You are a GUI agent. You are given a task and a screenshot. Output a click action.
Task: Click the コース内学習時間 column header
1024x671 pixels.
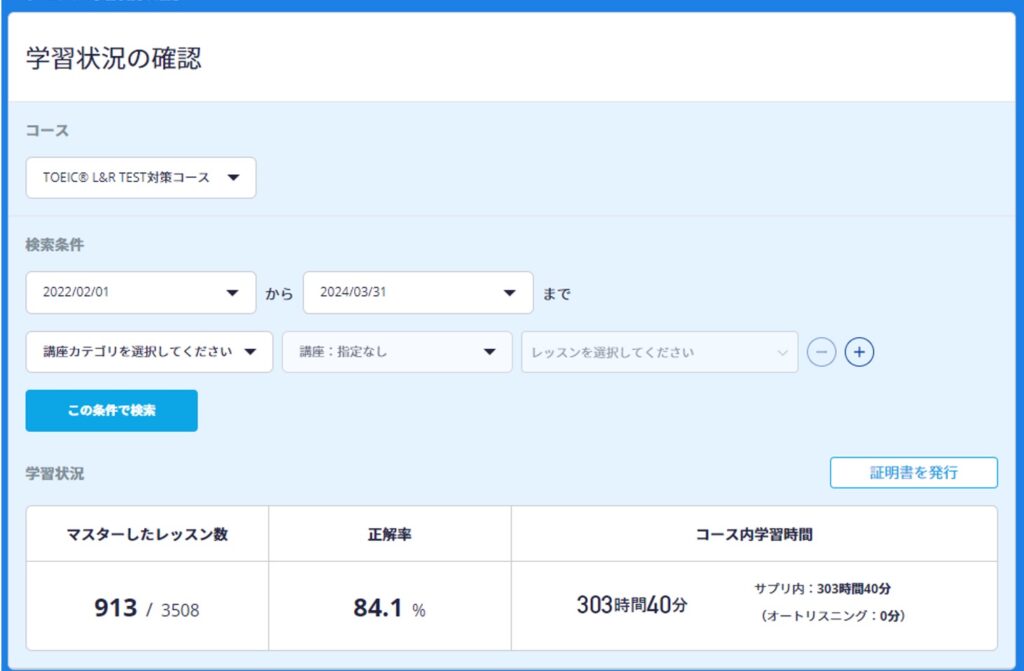(754, 534)
